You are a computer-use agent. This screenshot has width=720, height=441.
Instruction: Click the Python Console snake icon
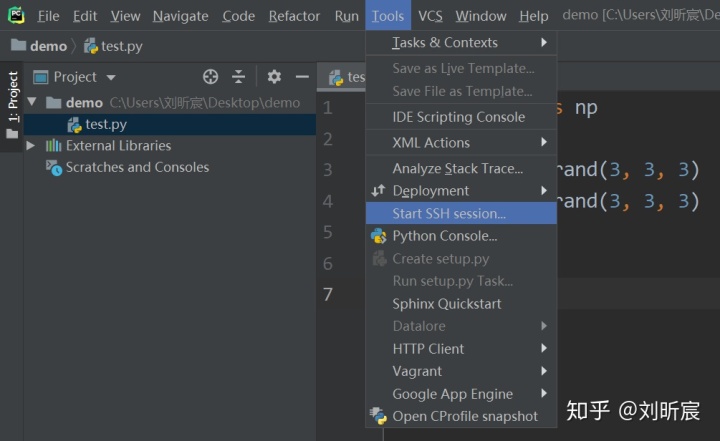tap(378, 236)
